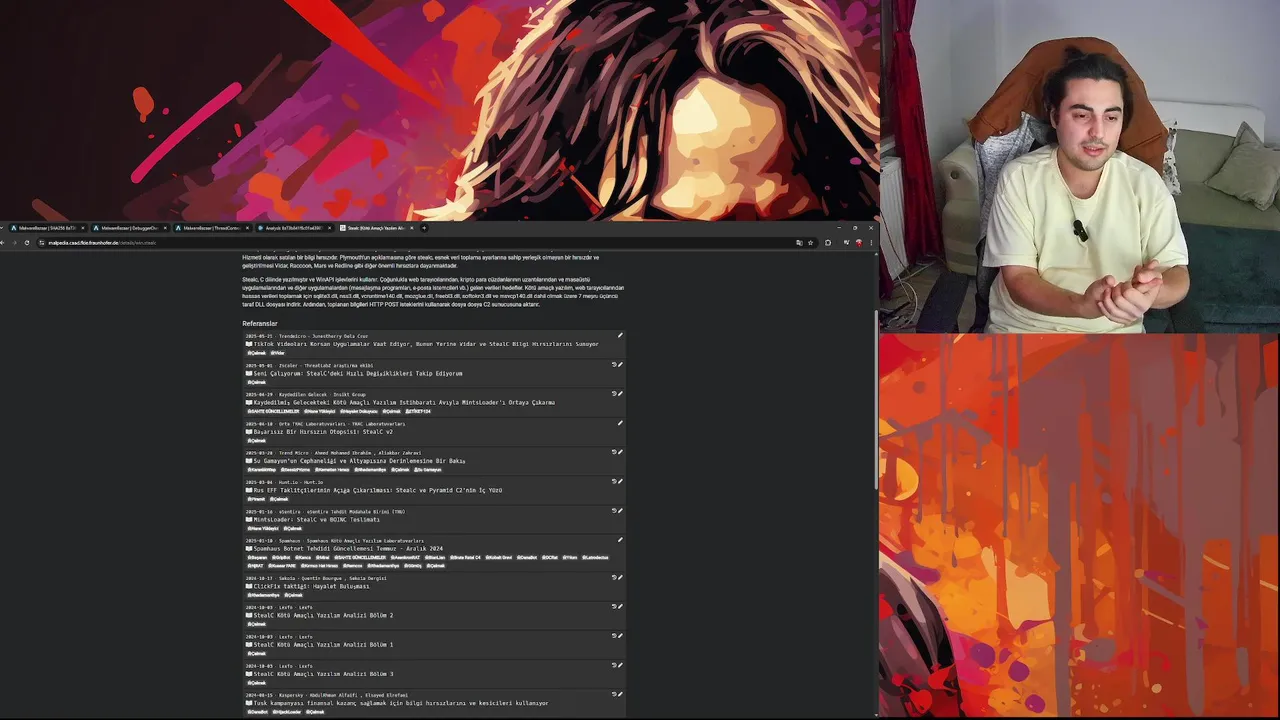The height and width of the screenshot is (720, 1280).
Task: Switch to MalwareBazaar ThreadContext tab
Action: coord(212,228)
